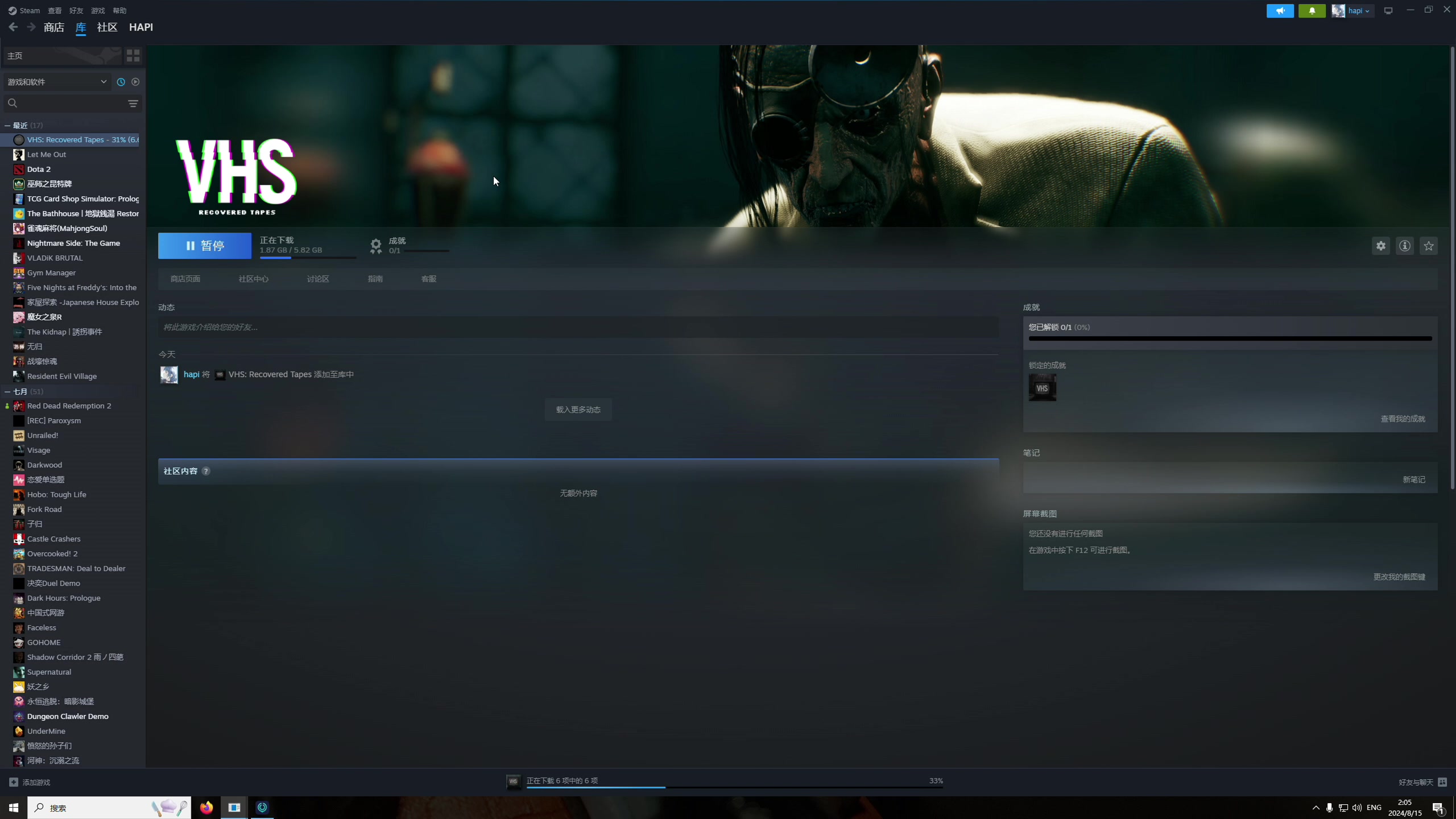
Task: Open the 商店页面 link
Action: click(185, 279)
